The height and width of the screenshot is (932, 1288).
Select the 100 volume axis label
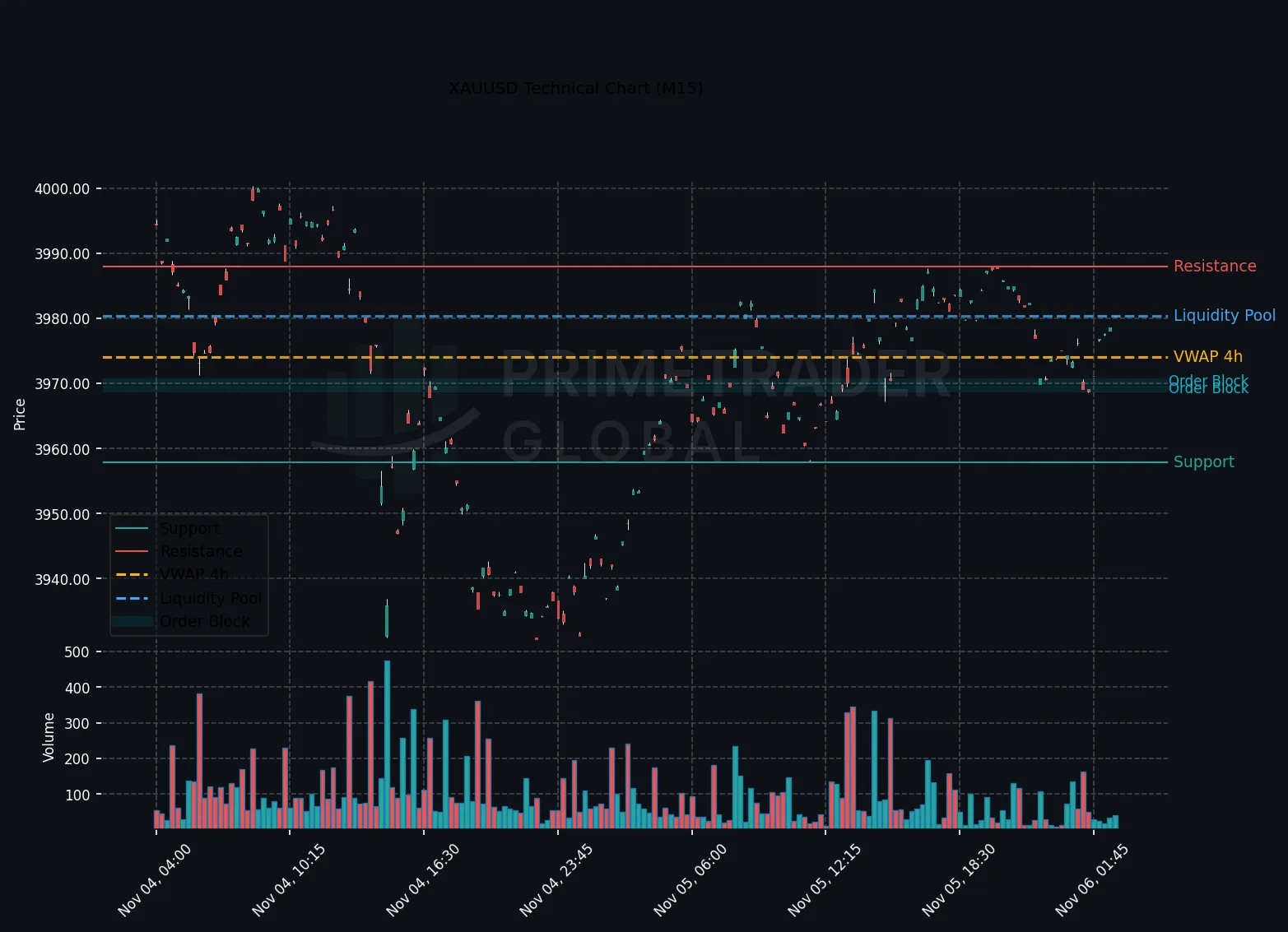(x=77, y=795)
